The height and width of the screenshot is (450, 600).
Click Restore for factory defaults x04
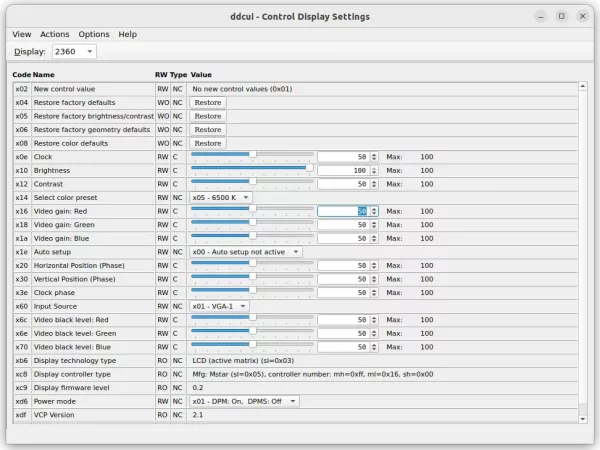(208, 103)
